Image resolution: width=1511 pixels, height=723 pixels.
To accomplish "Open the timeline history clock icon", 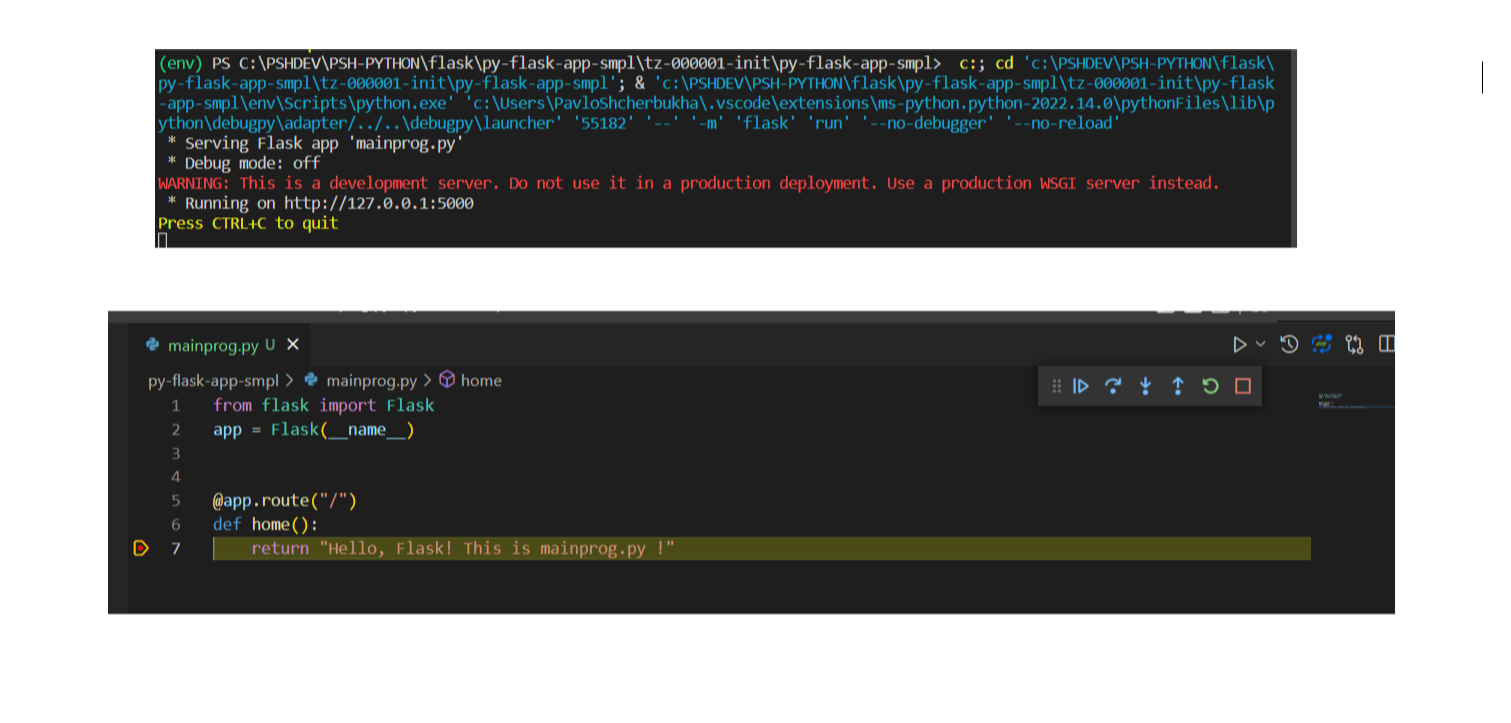I will coord(1290,345).
